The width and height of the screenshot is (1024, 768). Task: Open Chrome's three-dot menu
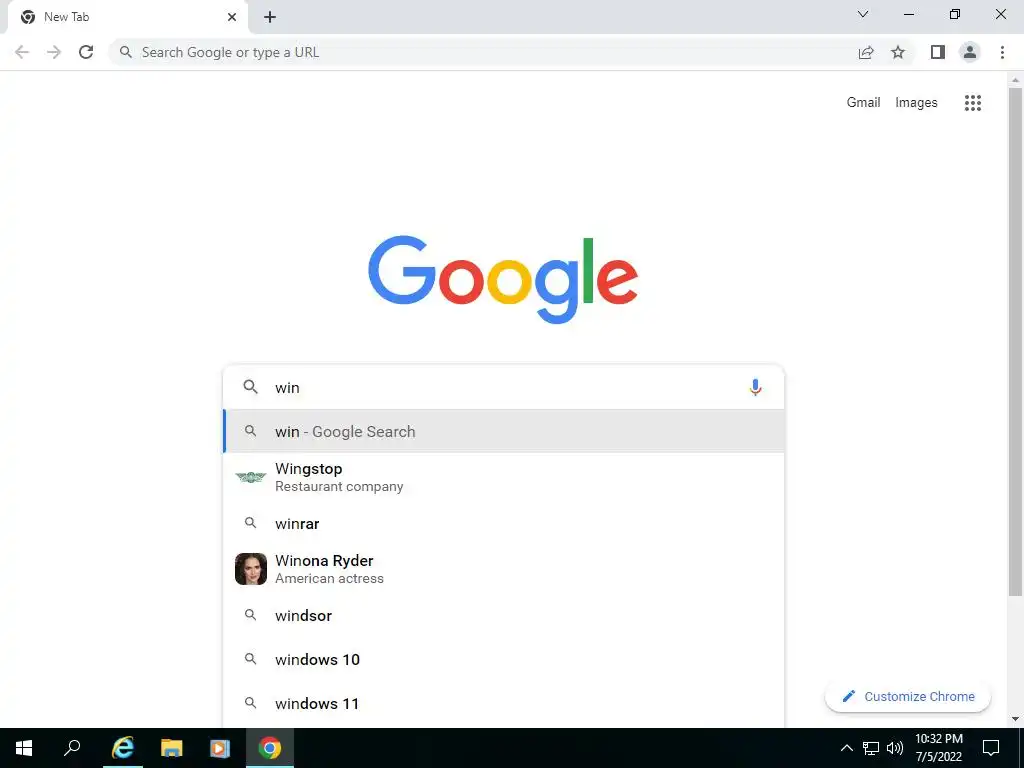pos(1002,52)
